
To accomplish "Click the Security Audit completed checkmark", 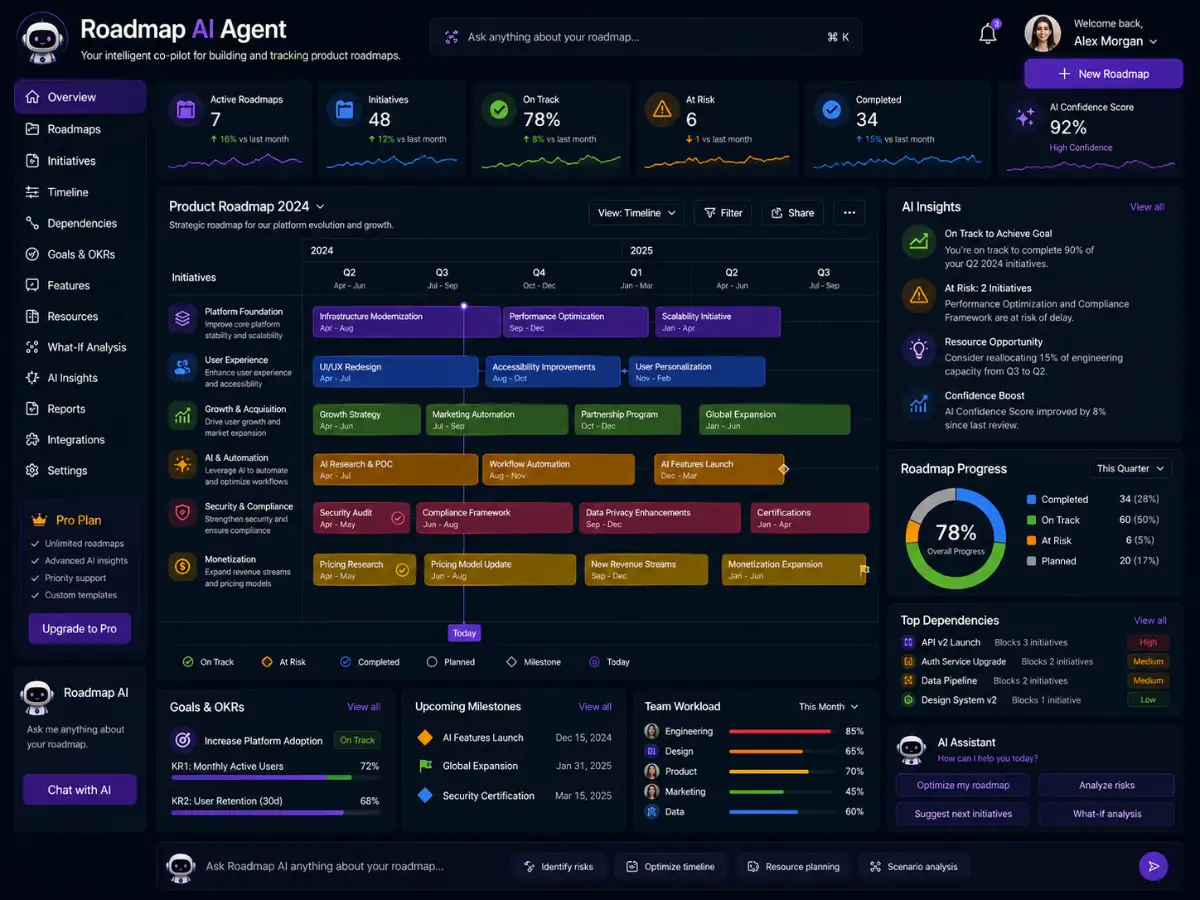I will tap(398, 518).
